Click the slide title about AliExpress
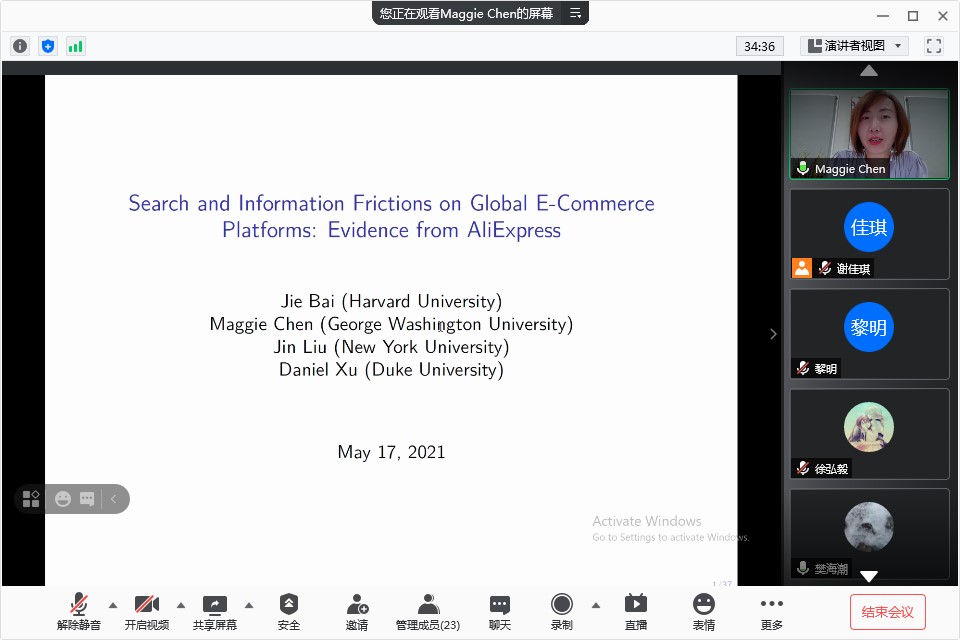Screen dimensions: 960x640 click(x=391, y=216)
